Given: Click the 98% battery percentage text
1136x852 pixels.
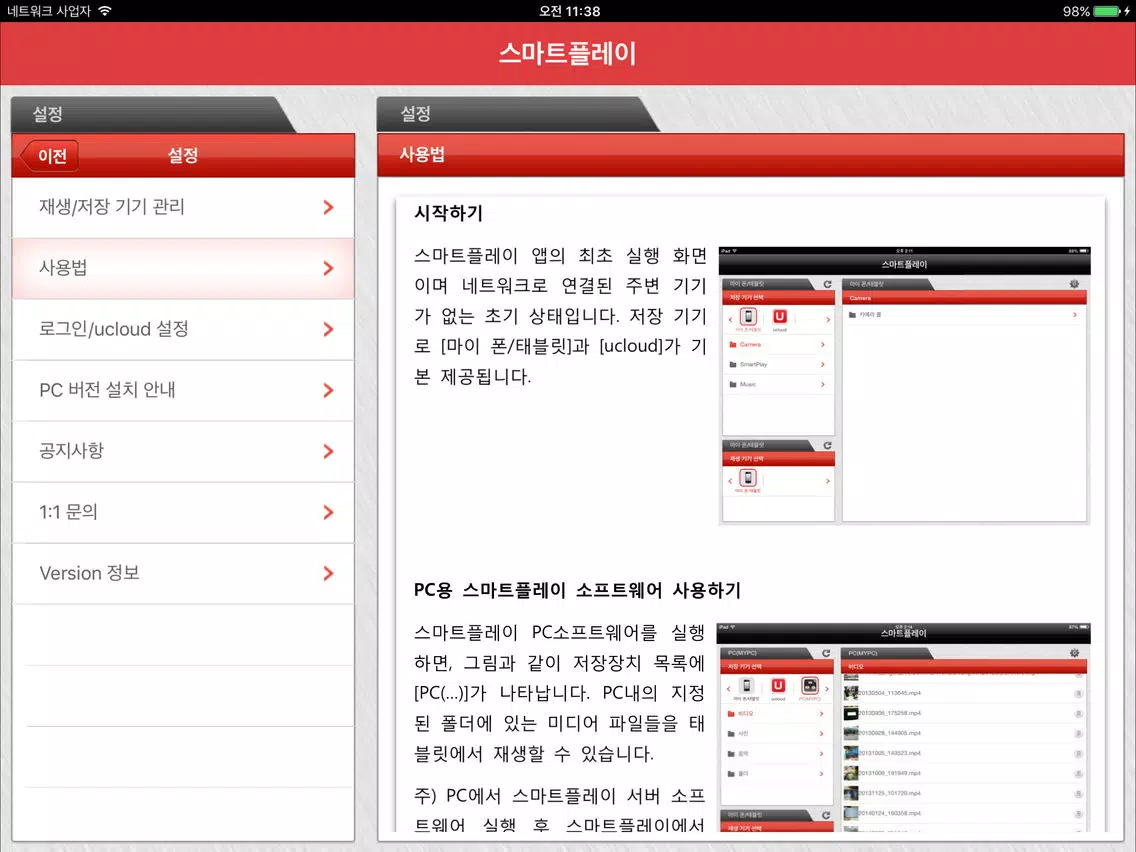Looking at the screenshot, I should click(1076, 11).
